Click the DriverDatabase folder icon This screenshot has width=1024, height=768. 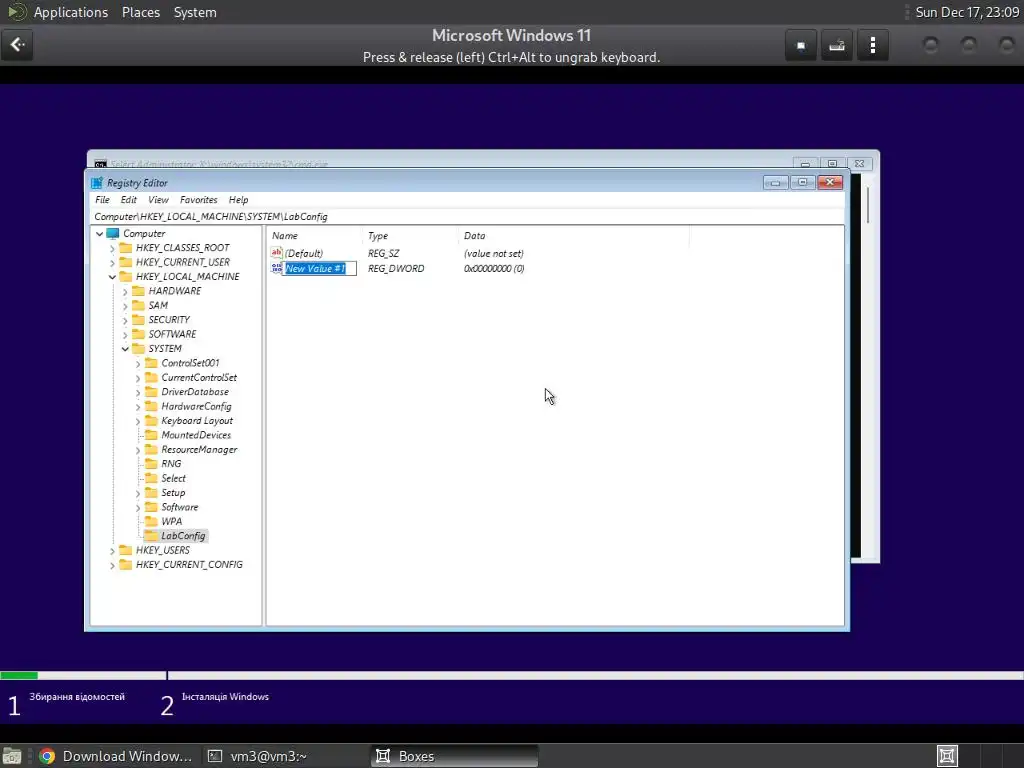click(152, 392)
